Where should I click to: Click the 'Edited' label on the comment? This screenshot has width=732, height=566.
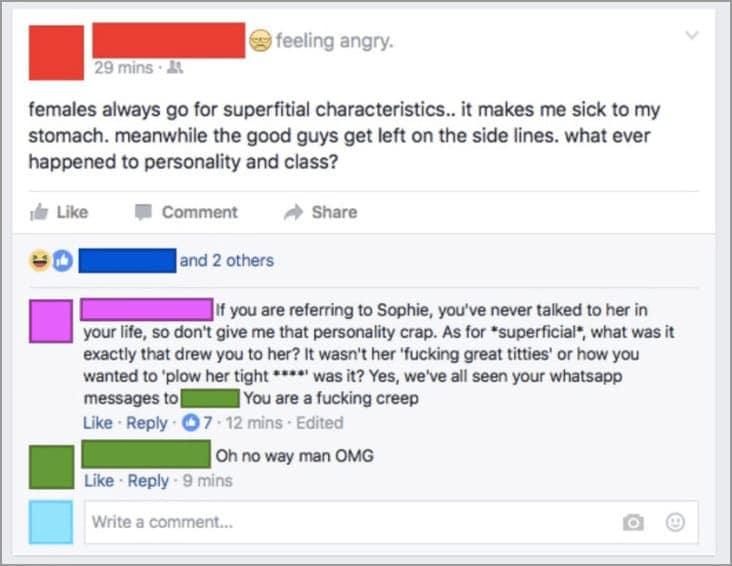(x=320, y=423)
